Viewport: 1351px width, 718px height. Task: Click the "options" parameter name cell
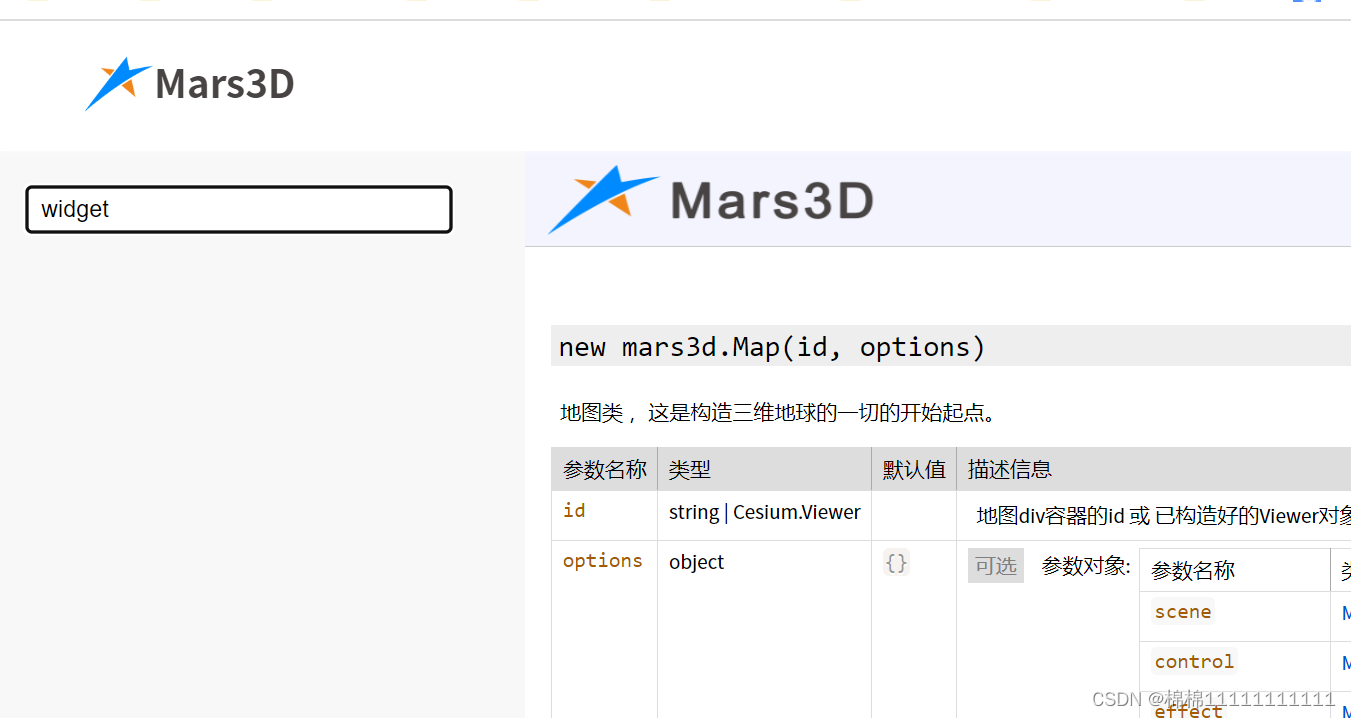603,561
